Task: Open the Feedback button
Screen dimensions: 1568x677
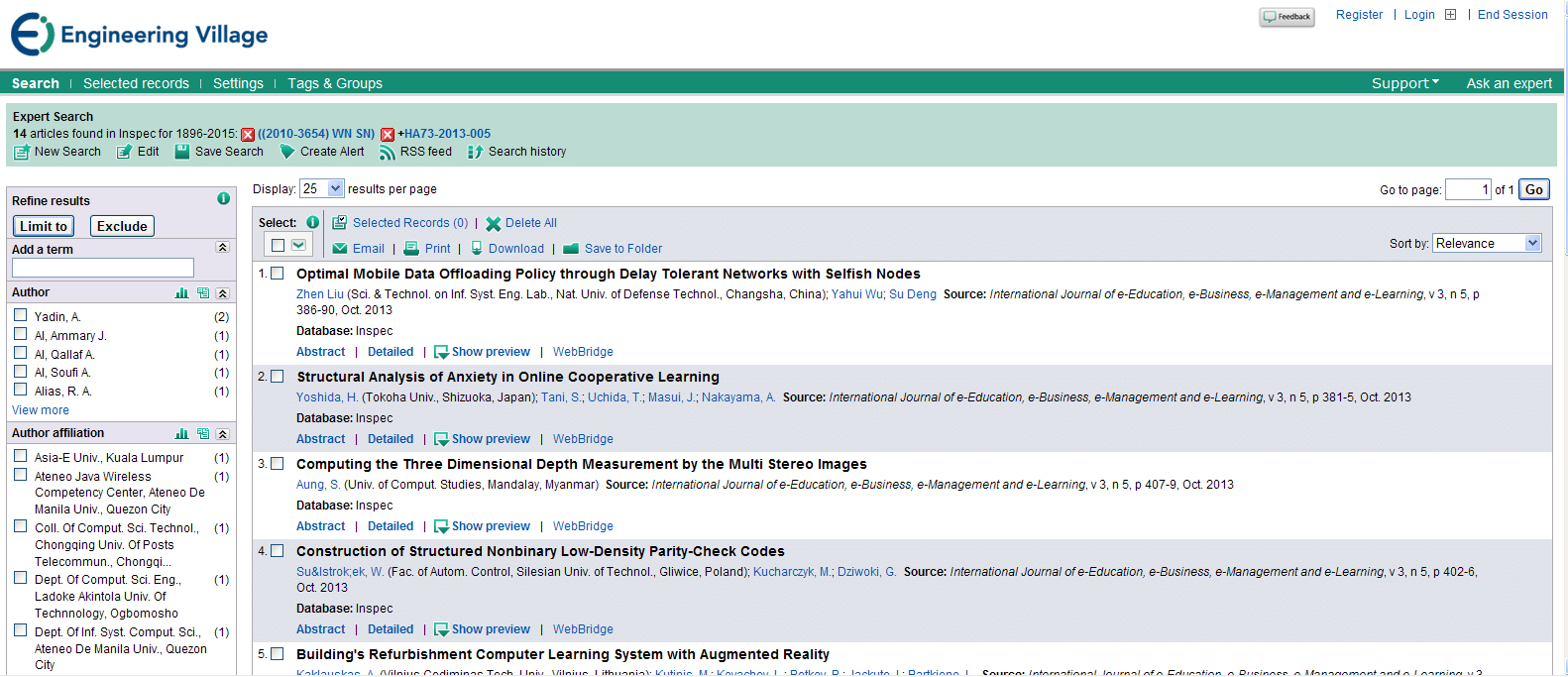Action: click(1287, 17)
